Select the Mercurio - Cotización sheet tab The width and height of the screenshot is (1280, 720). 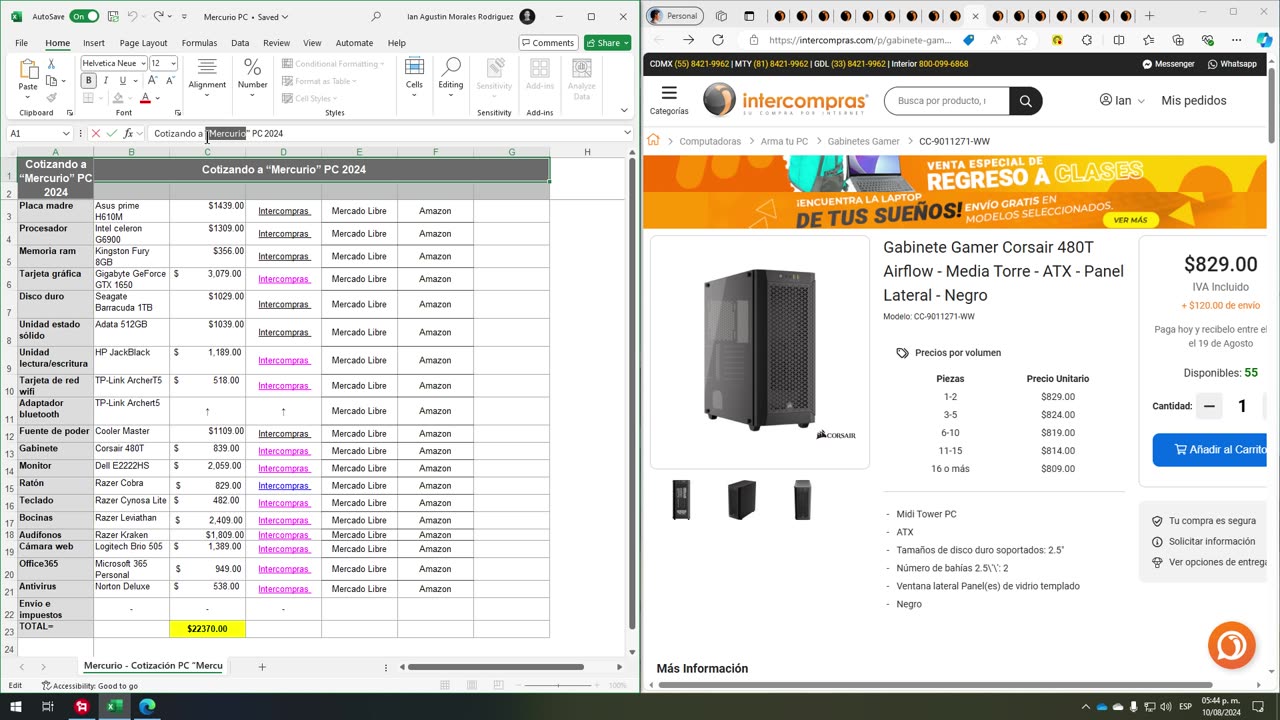153,666
